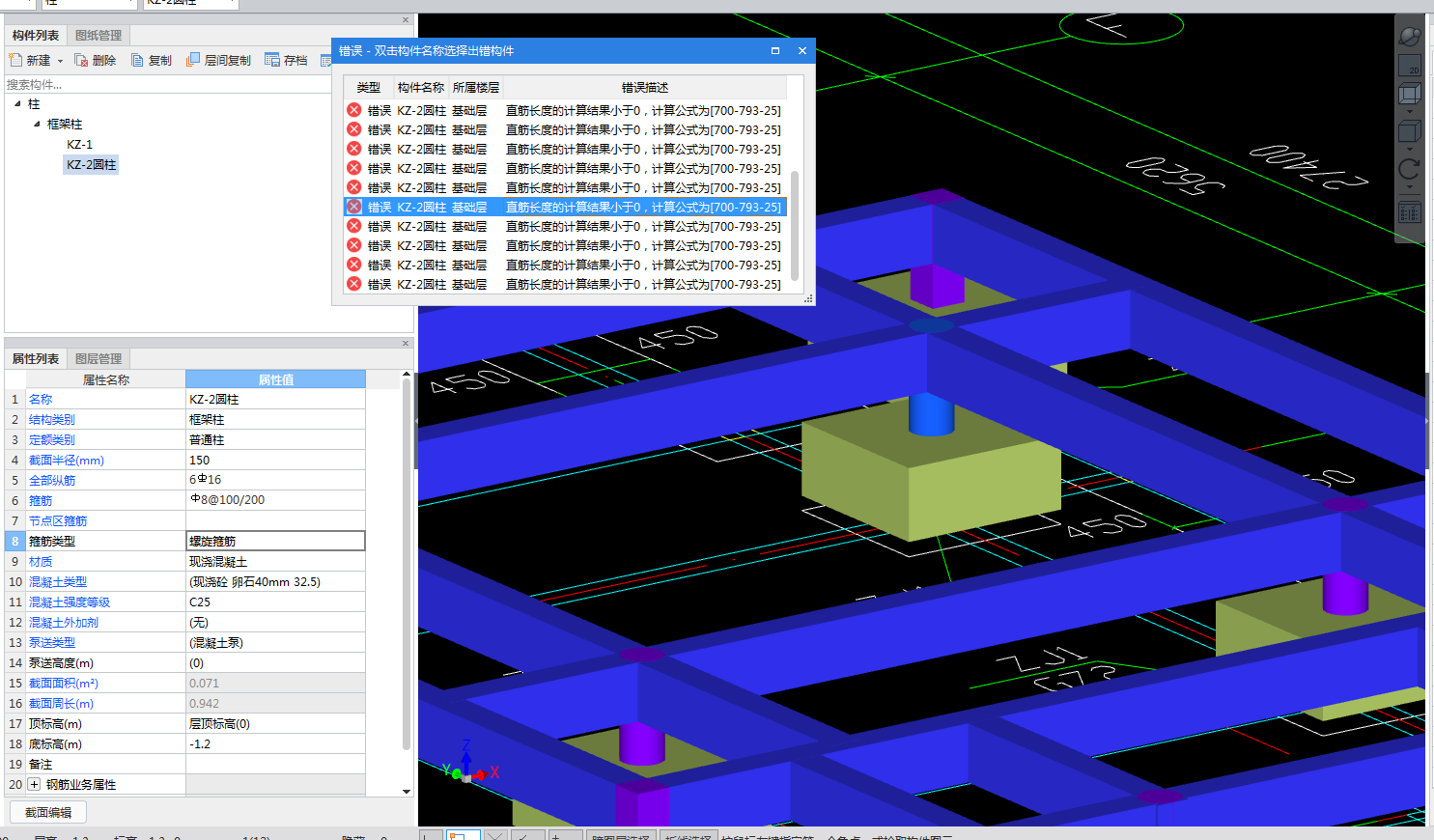Click the 复制 copy component button
The height and width of the screenshot is (840, 1434).
pyautogui.click(x=151, y=60)
